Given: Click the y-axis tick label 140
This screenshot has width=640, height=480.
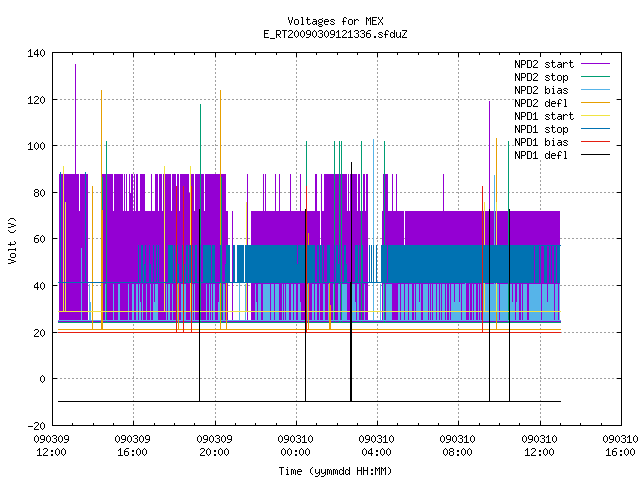Looking at the screenshot, I should tap(36, 53).
